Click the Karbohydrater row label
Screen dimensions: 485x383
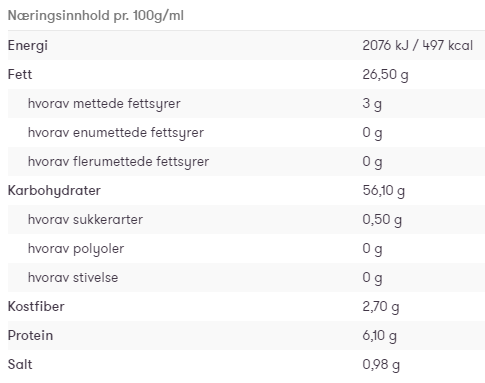[x=54, y=191]
